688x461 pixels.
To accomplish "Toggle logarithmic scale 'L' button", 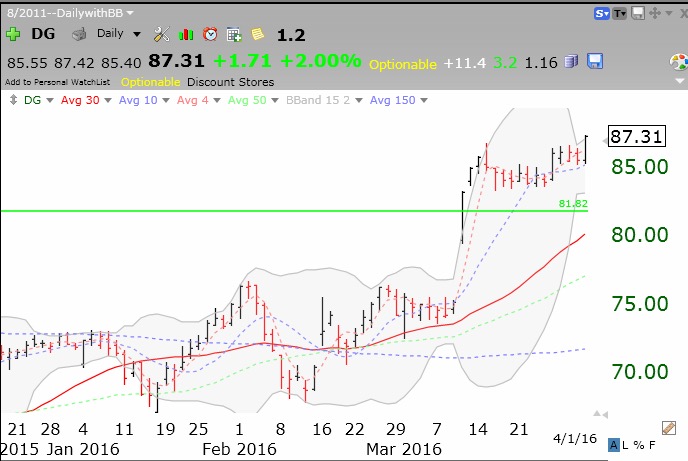I will tap(626, 446).
